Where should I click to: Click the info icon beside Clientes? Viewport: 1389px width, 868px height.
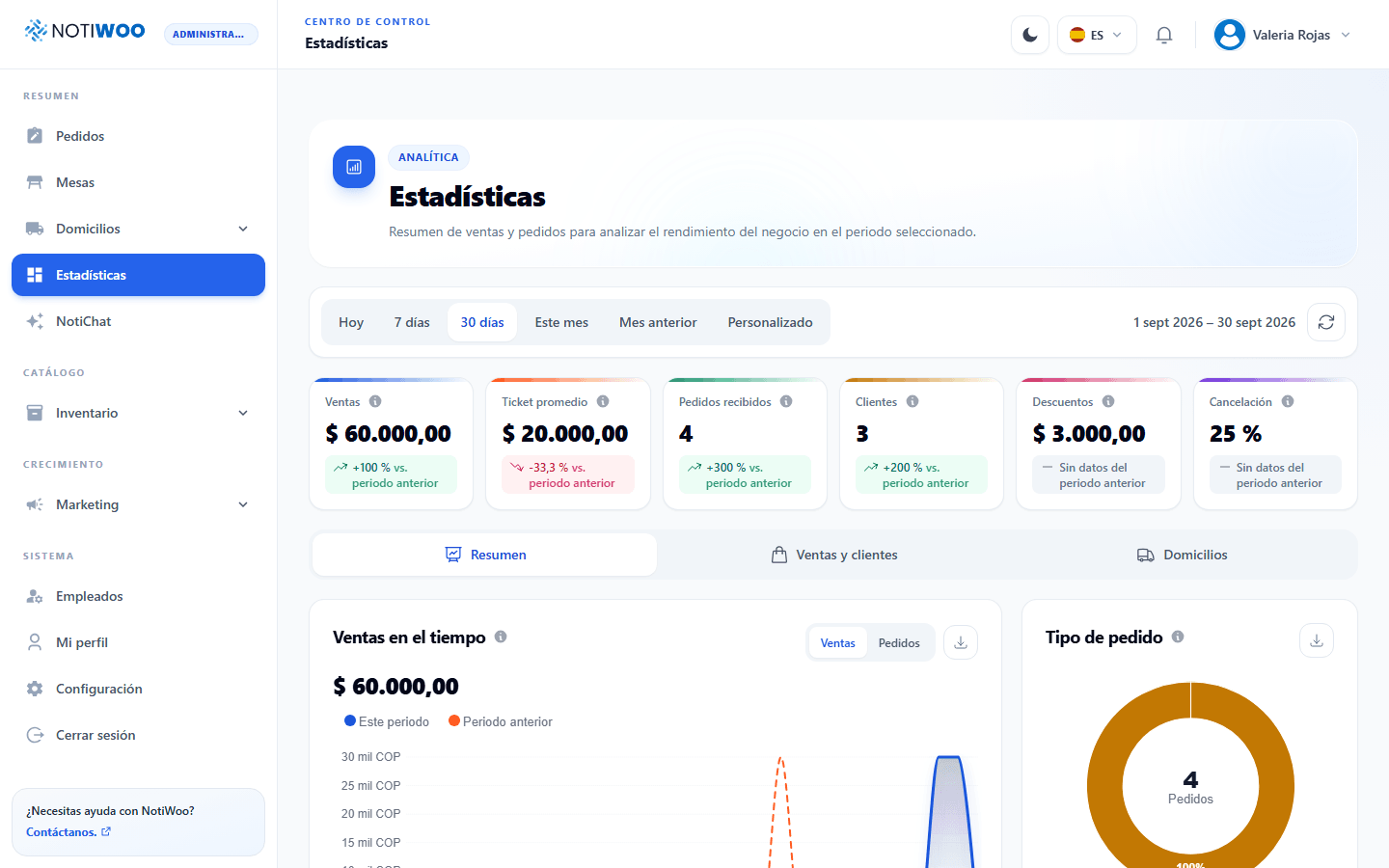(912, 401)
